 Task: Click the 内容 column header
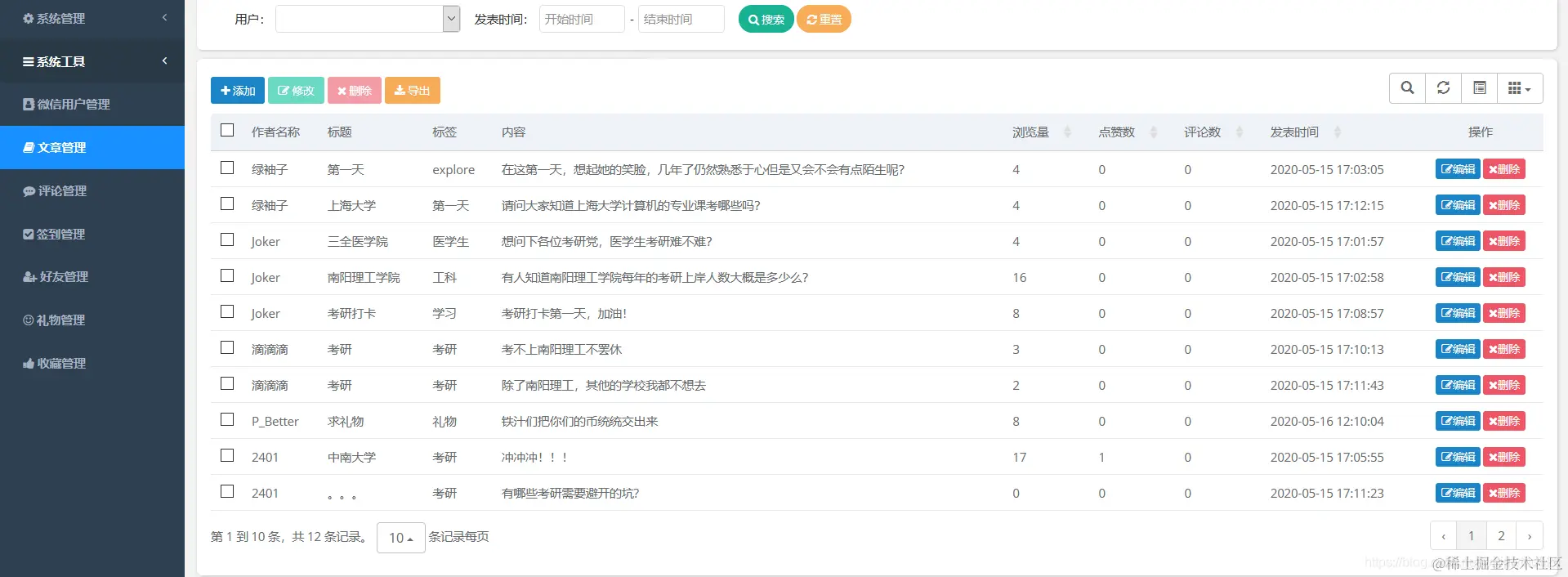tap(514, 132)
